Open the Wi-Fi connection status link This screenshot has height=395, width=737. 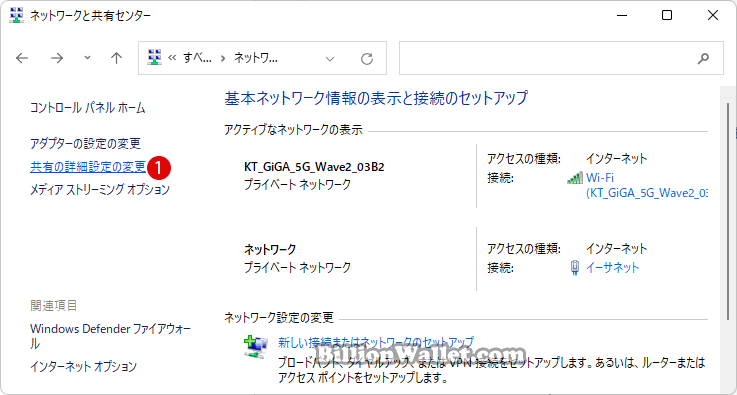[647, 185]
